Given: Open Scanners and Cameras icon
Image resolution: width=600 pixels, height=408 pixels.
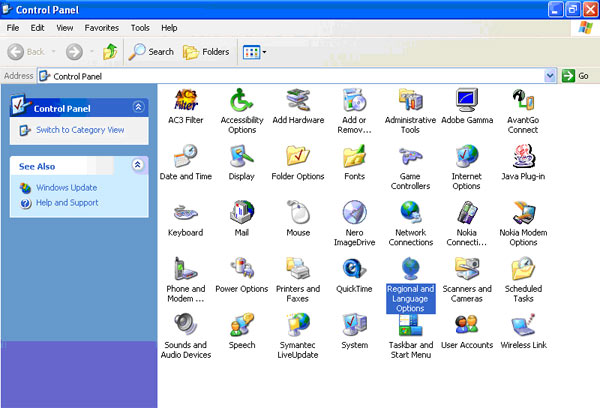Looking at the screenshot, I should 467,269.
